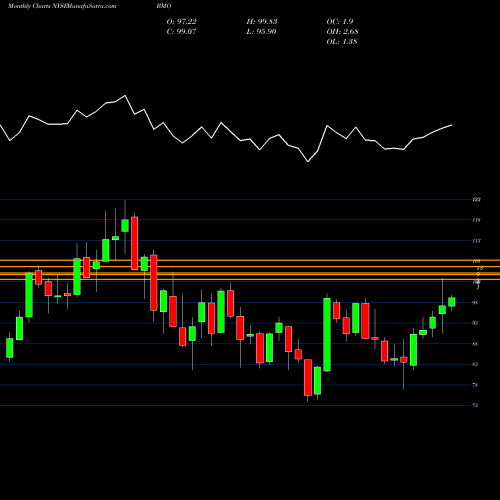
Task: Click the high price H: 99.83
Action: click(x=262, y=22)
